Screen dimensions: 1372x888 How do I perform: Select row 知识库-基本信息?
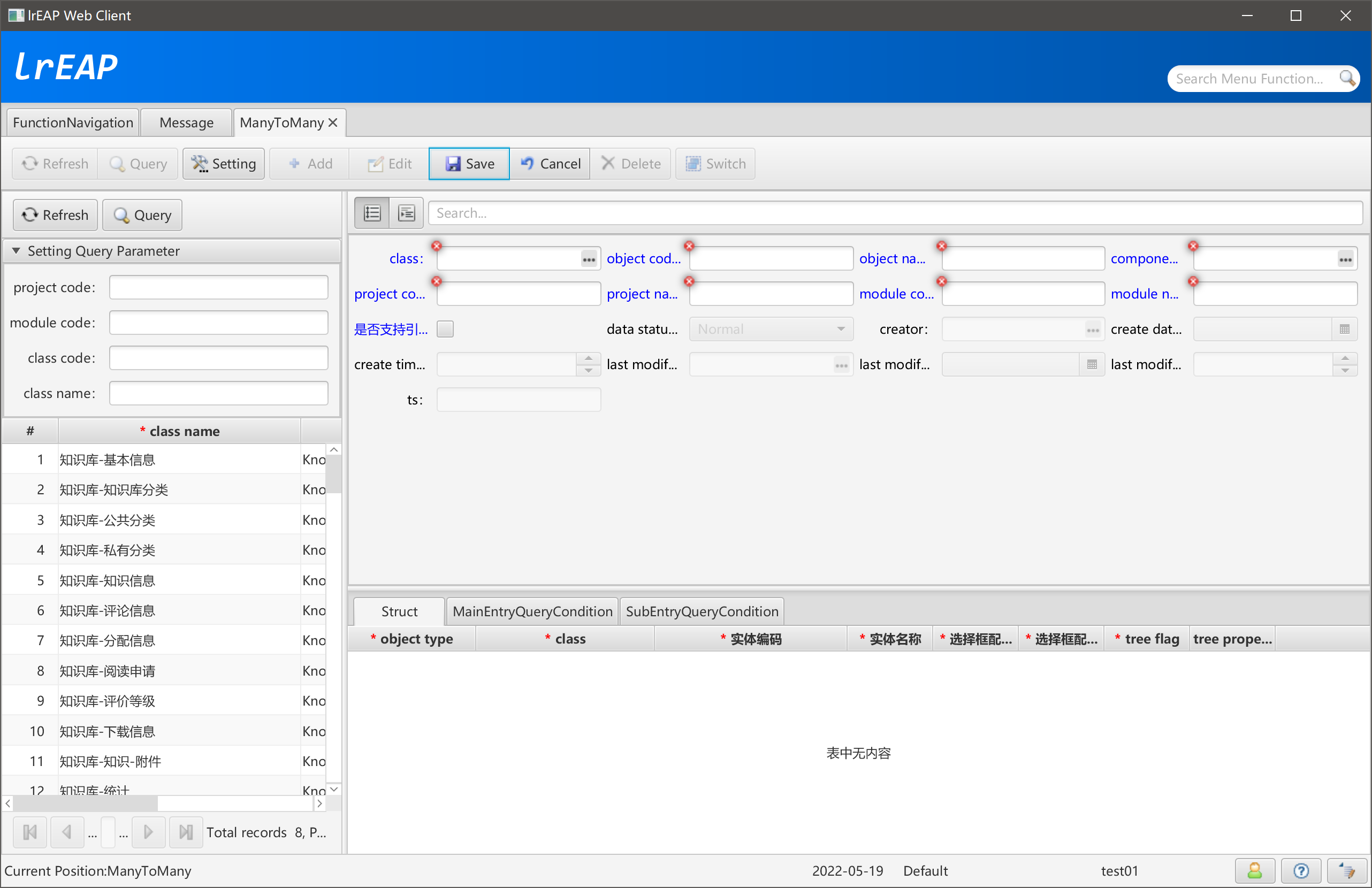pos(164,460)
